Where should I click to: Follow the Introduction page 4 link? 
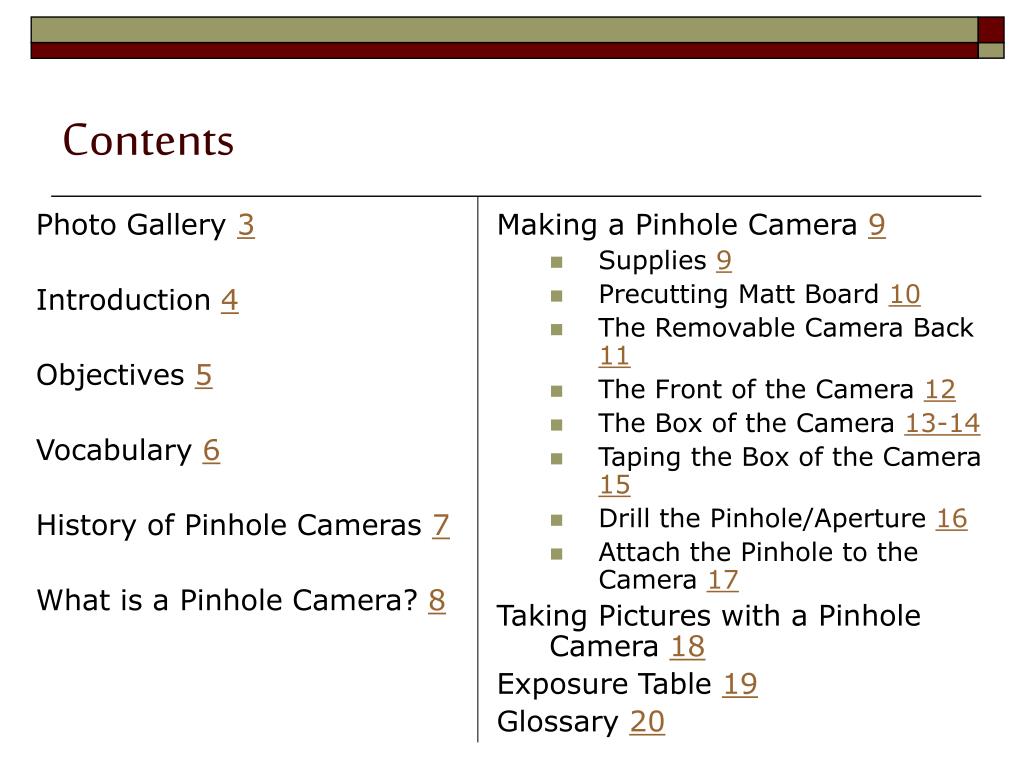230,300
